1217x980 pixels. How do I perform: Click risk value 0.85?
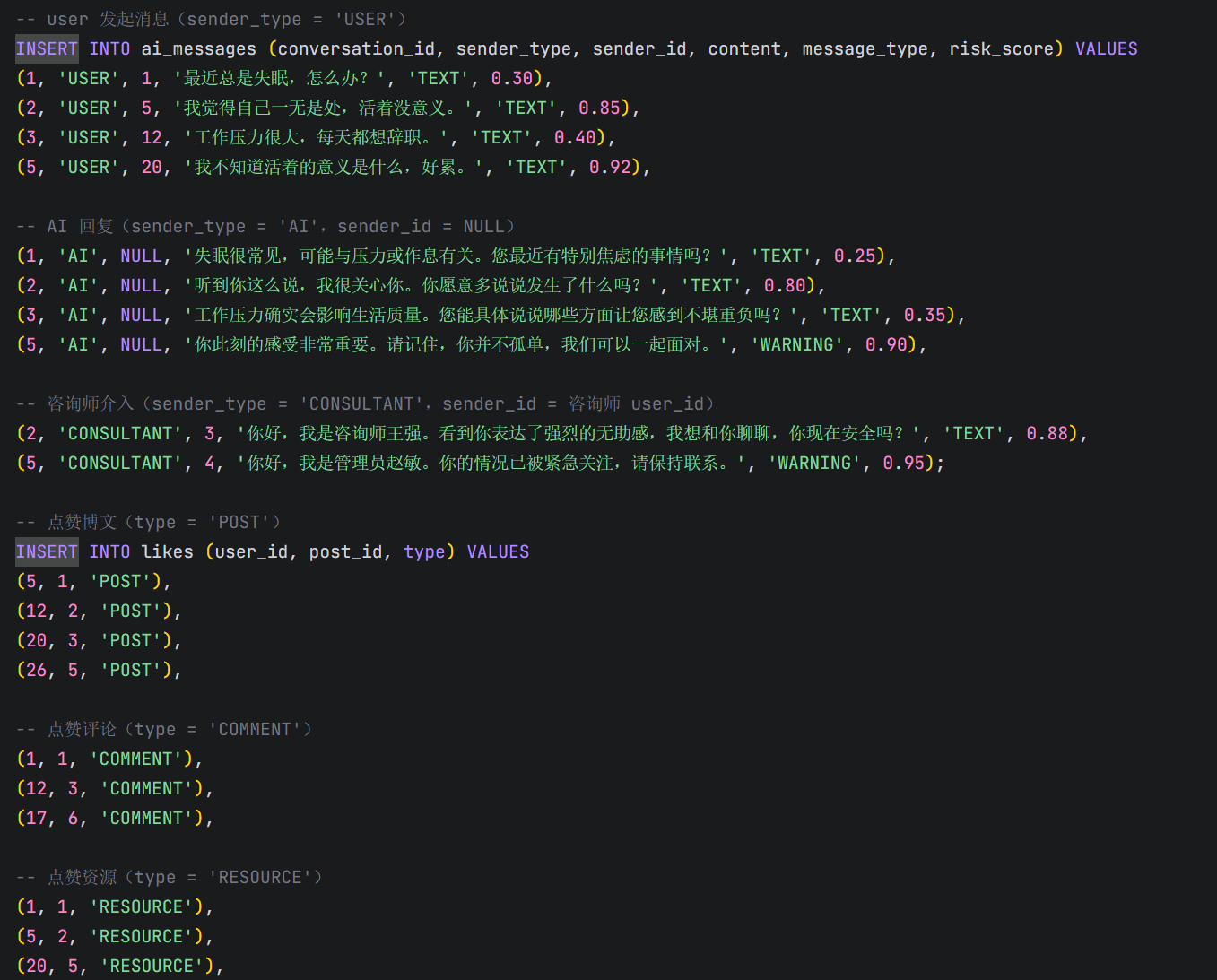(599, 108)
